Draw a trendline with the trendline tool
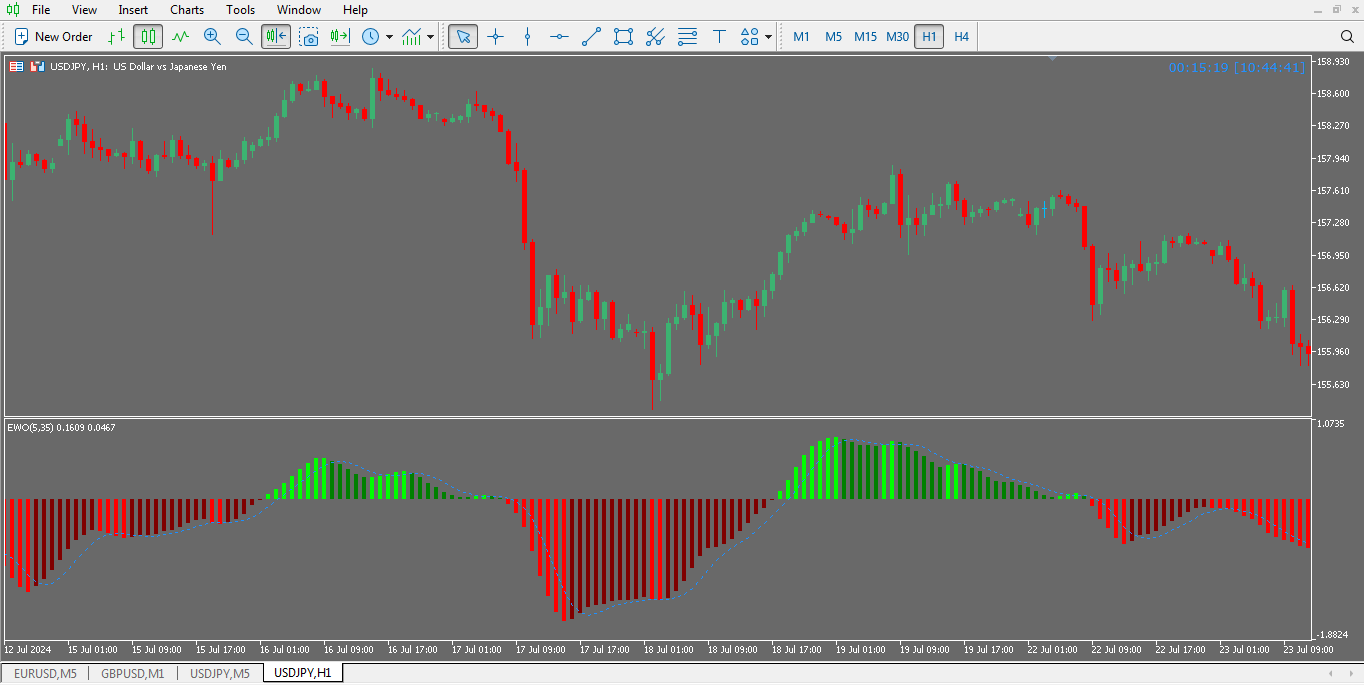This screenshot has width=1364, height=685. [591, 37]
